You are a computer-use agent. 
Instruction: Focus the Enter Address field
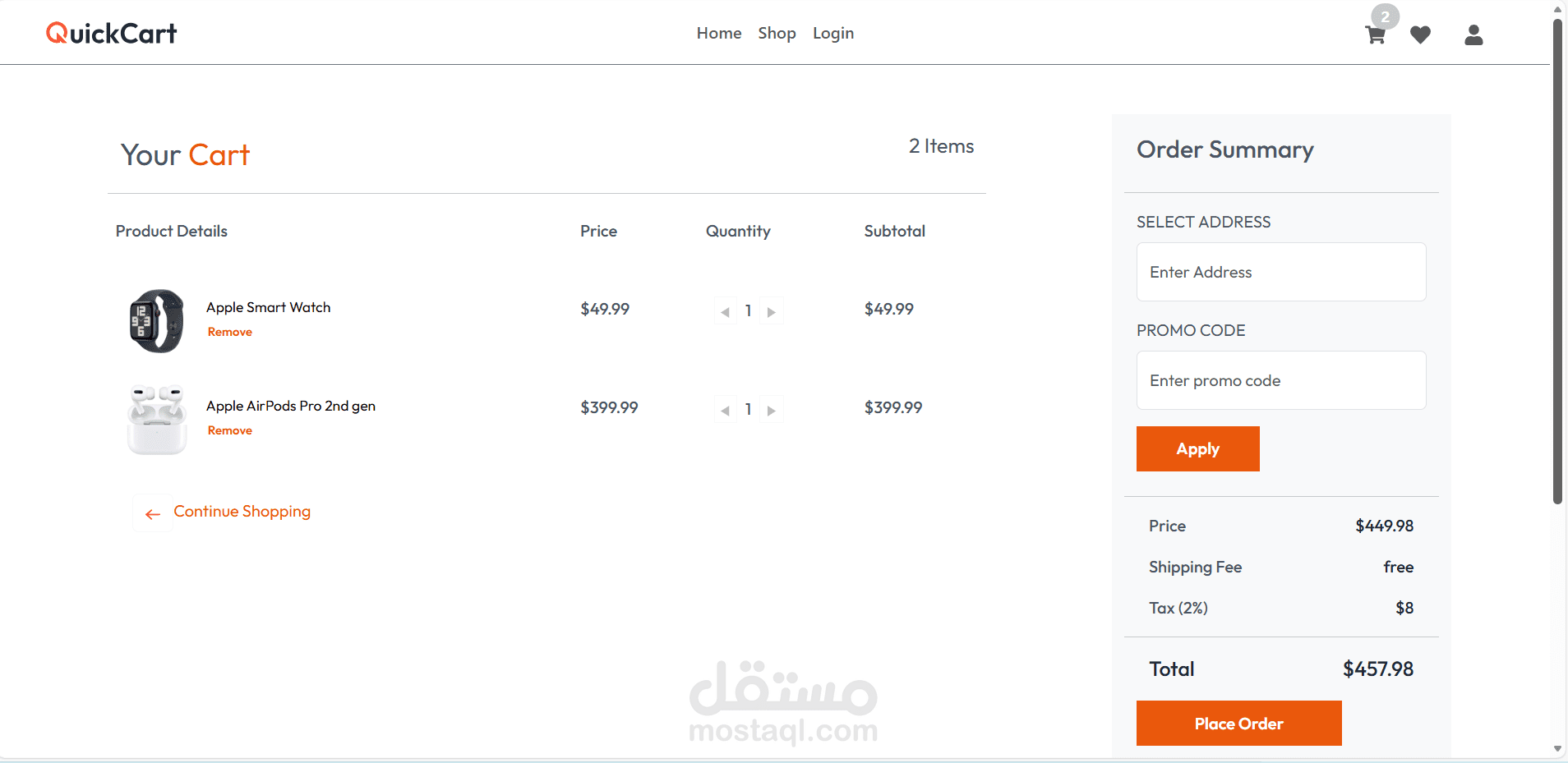[x=1281, y=272]
